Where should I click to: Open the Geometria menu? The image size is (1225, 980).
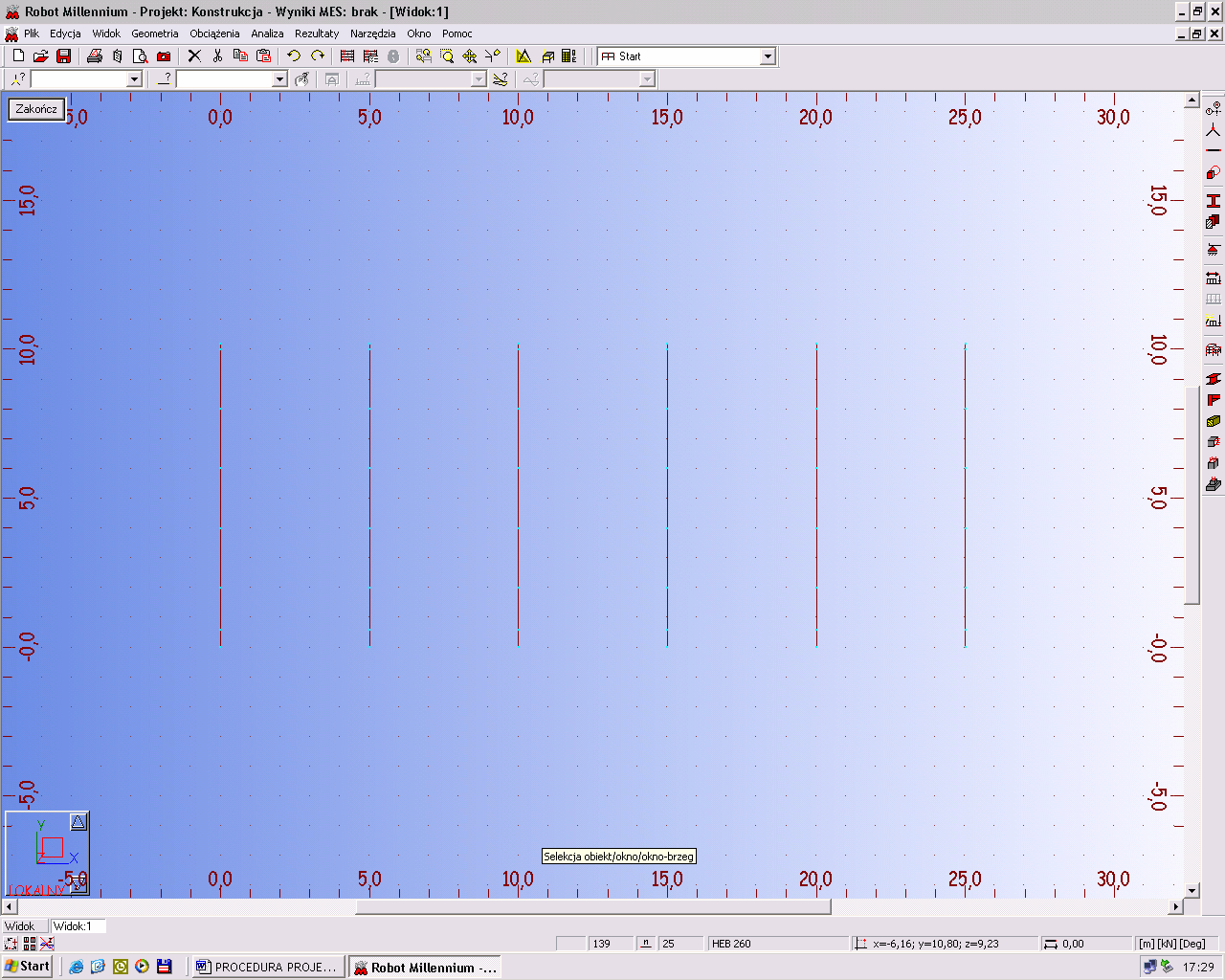coord(155,33)
